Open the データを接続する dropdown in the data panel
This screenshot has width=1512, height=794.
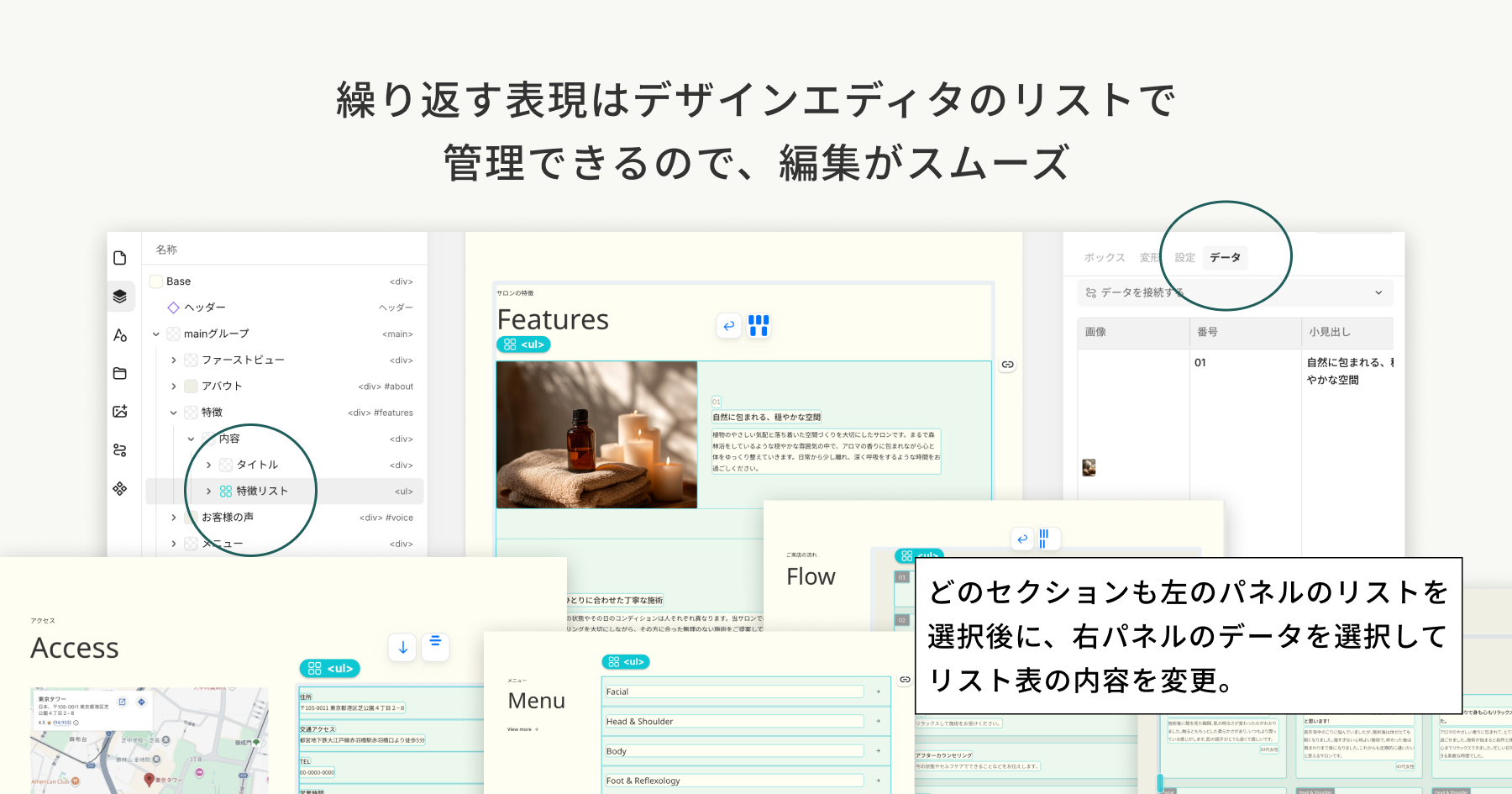point(1235,292)
